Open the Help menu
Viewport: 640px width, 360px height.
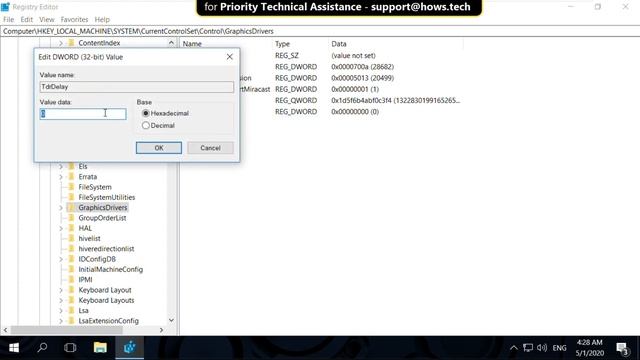point(102,20)
